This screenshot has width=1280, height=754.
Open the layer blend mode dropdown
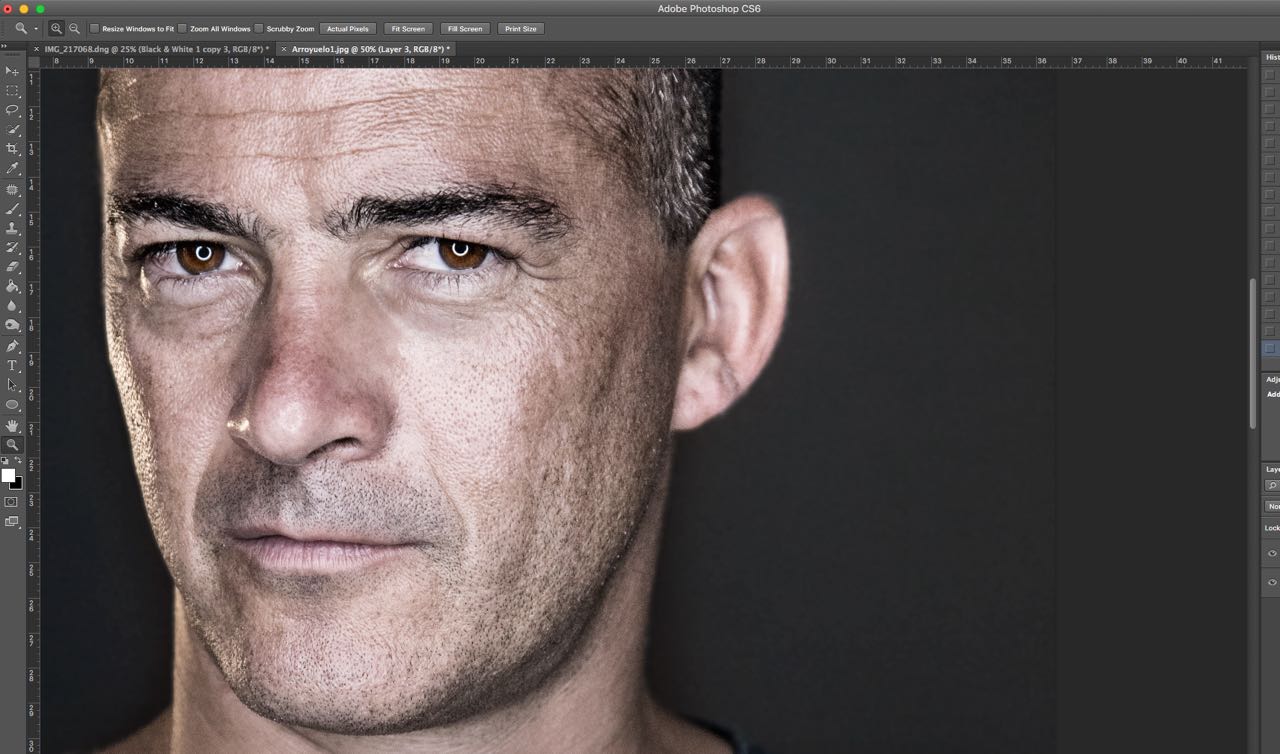tap(1273, 507)
